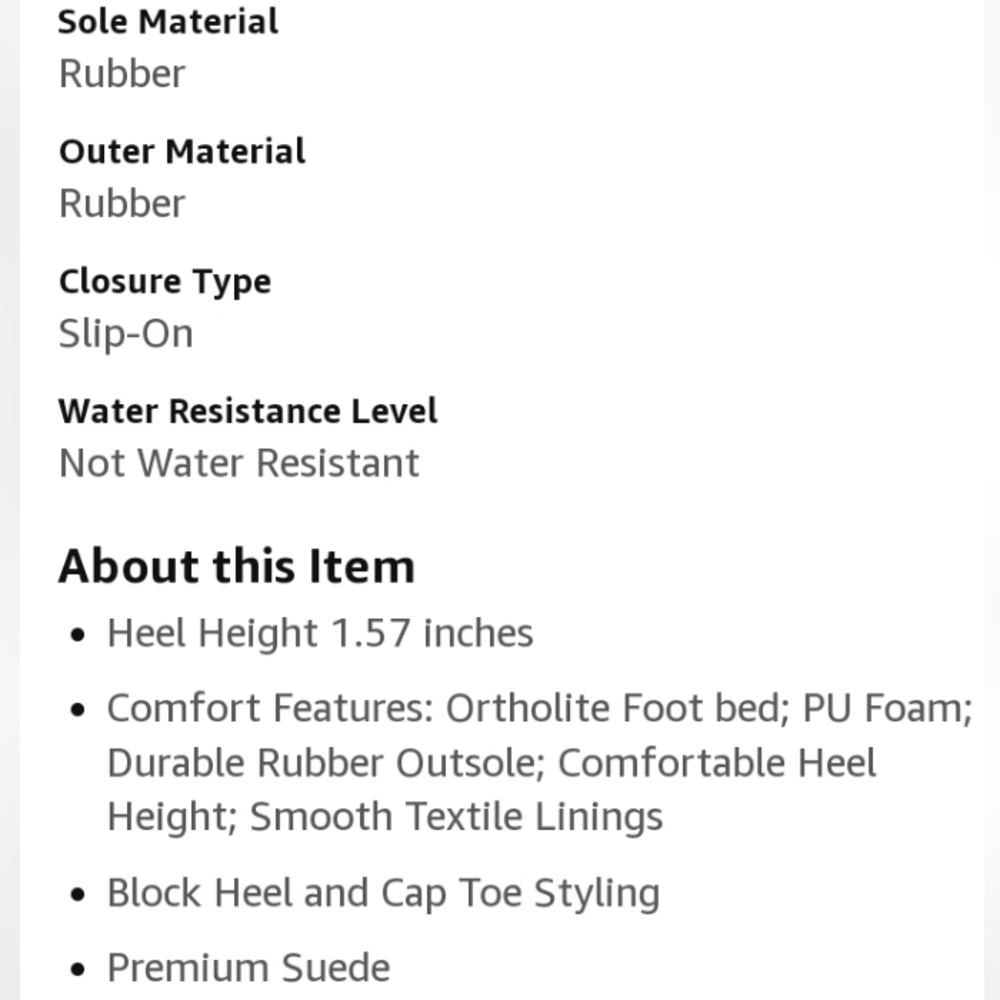Click the bullet dot before Heel Height

78,635
